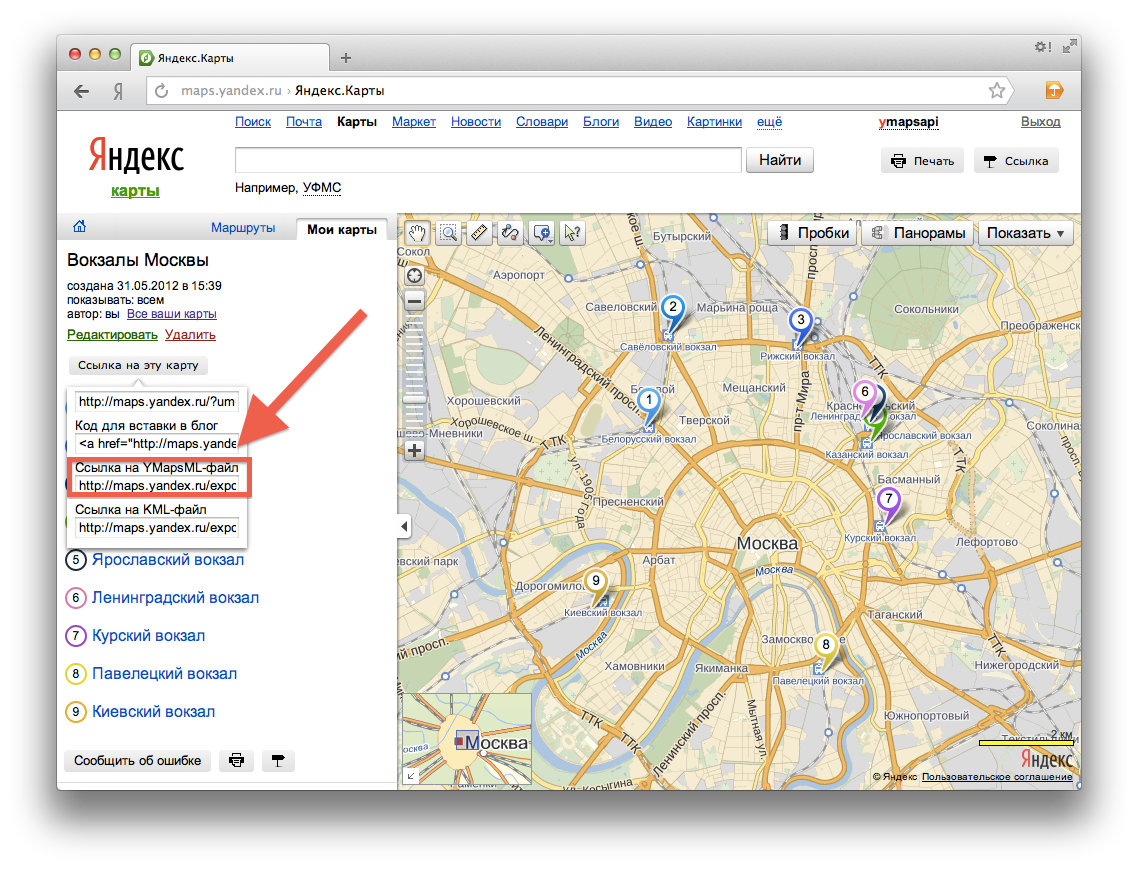Select the hand pan tool on map
The image size is (1138, 869).
(417, 233)
